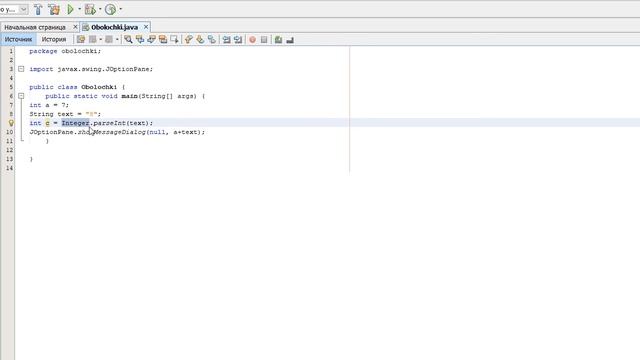The width and height of the screenshot is (640, 360).
Task: Collapse the import fold on line 3
Action: click(21, 69)
